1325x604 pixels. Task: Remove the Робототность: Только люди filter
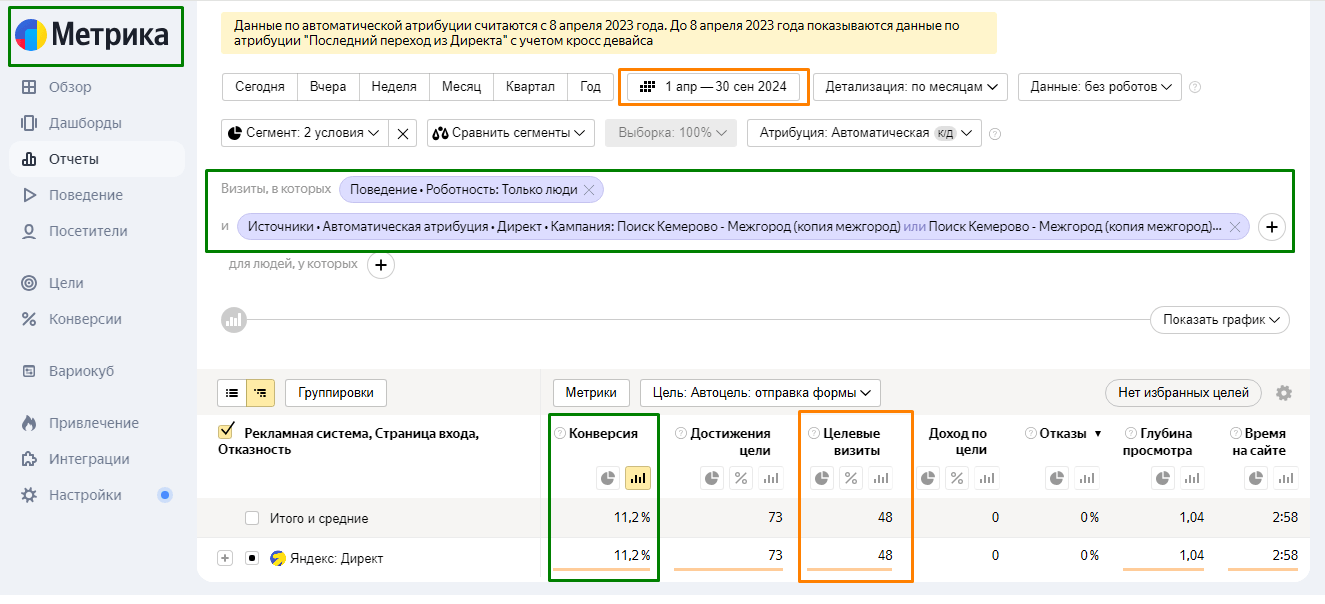tap(589, 190)
